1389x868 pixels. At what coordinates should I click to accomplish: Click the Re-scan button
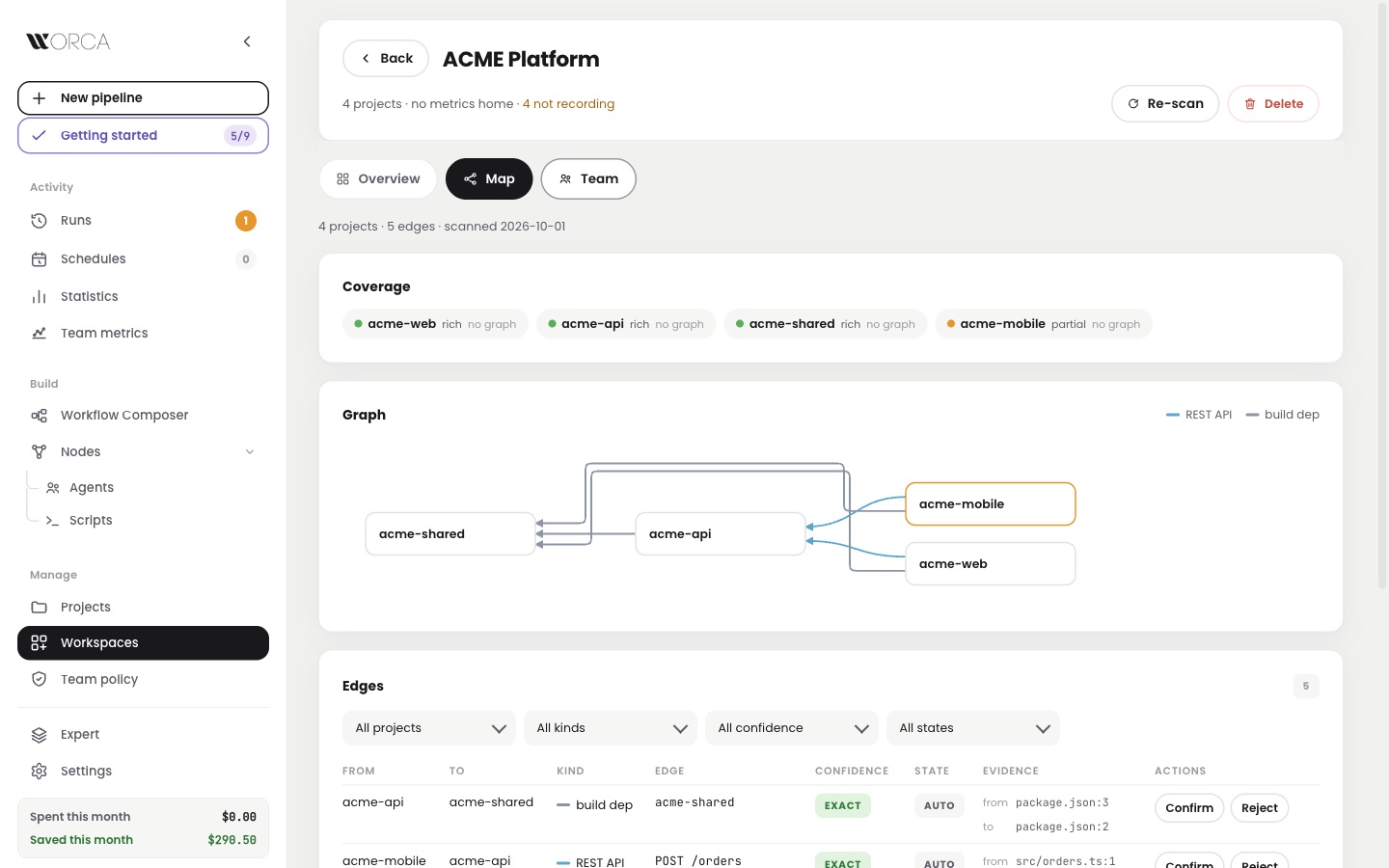1165,104
